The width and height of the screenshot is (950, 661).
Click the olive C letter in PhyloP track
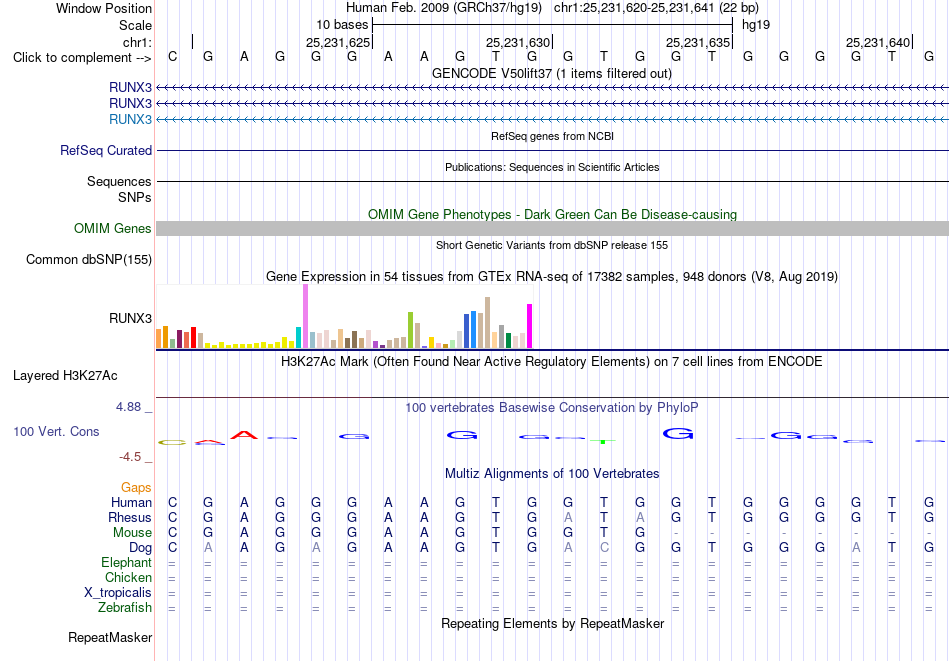tap(173, 442)
